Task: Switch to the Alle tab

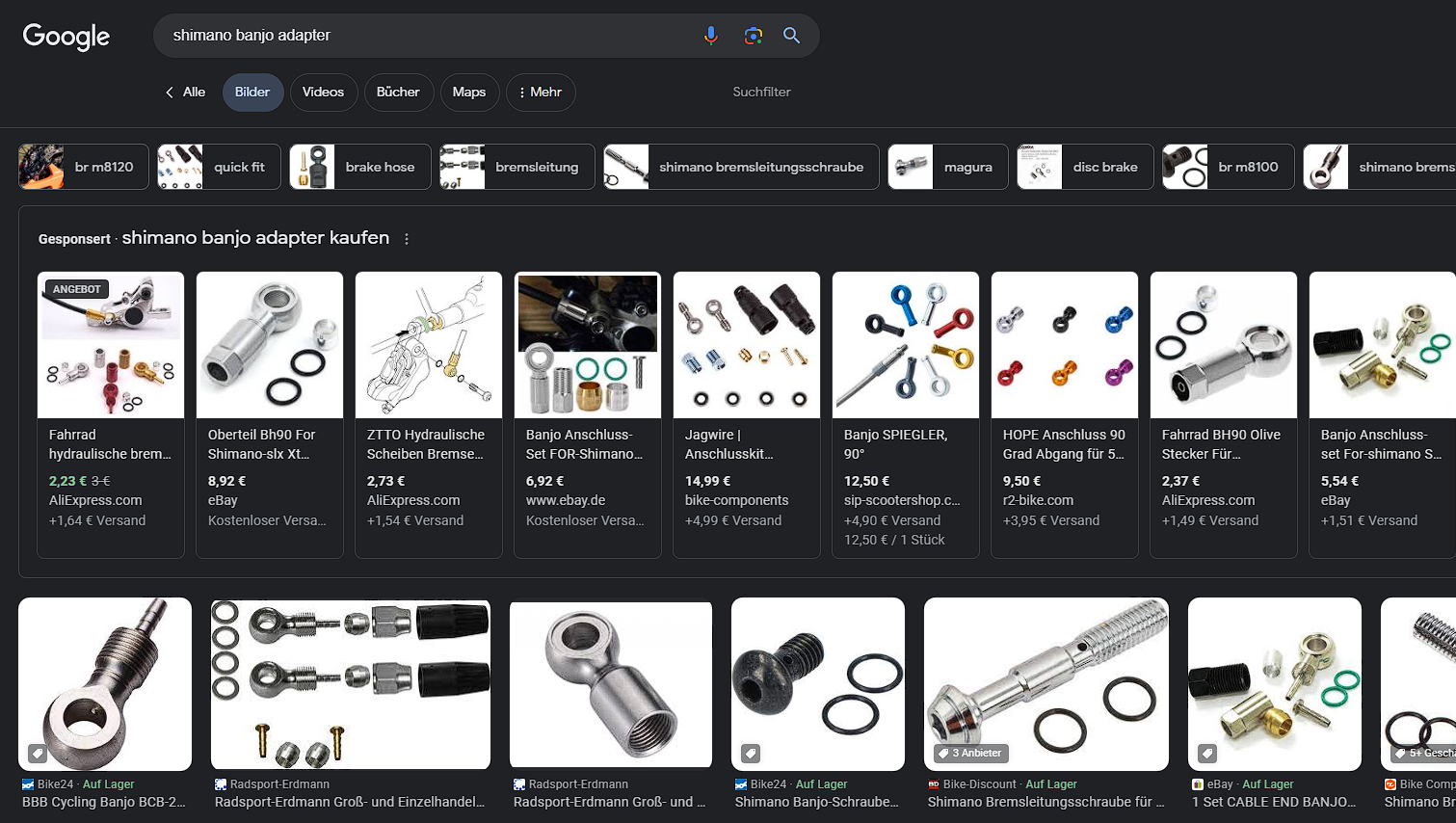Action: pos(194,93)
